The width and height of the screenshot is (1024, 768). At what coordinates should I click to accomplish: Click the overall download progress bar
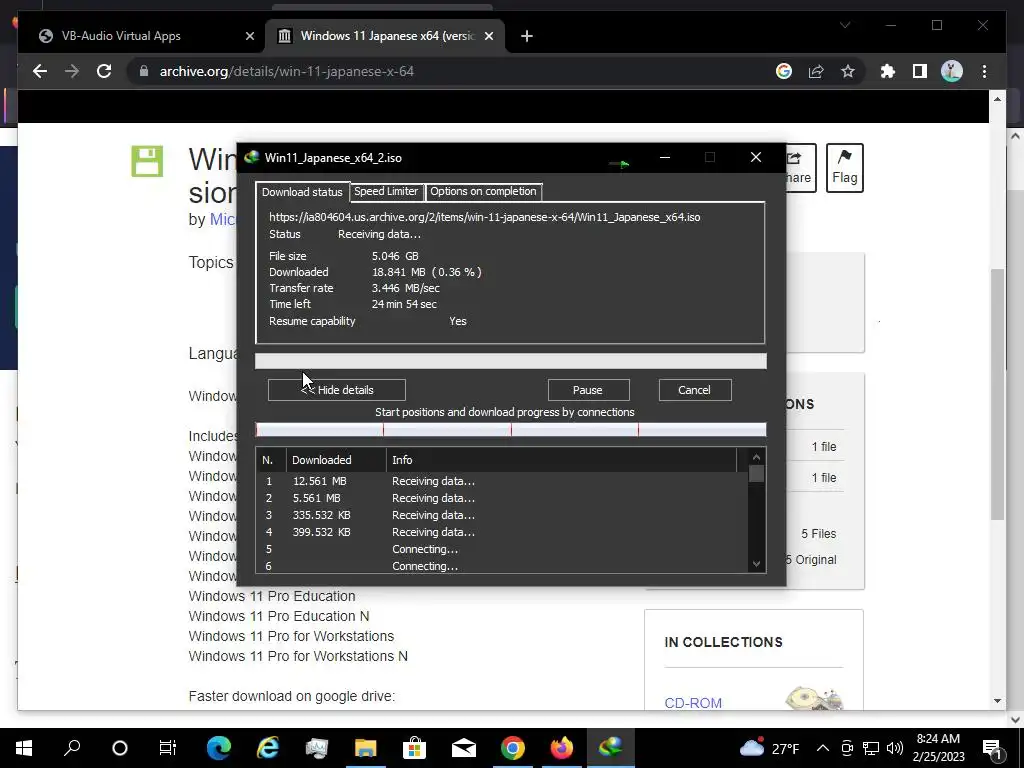(511, 361)
